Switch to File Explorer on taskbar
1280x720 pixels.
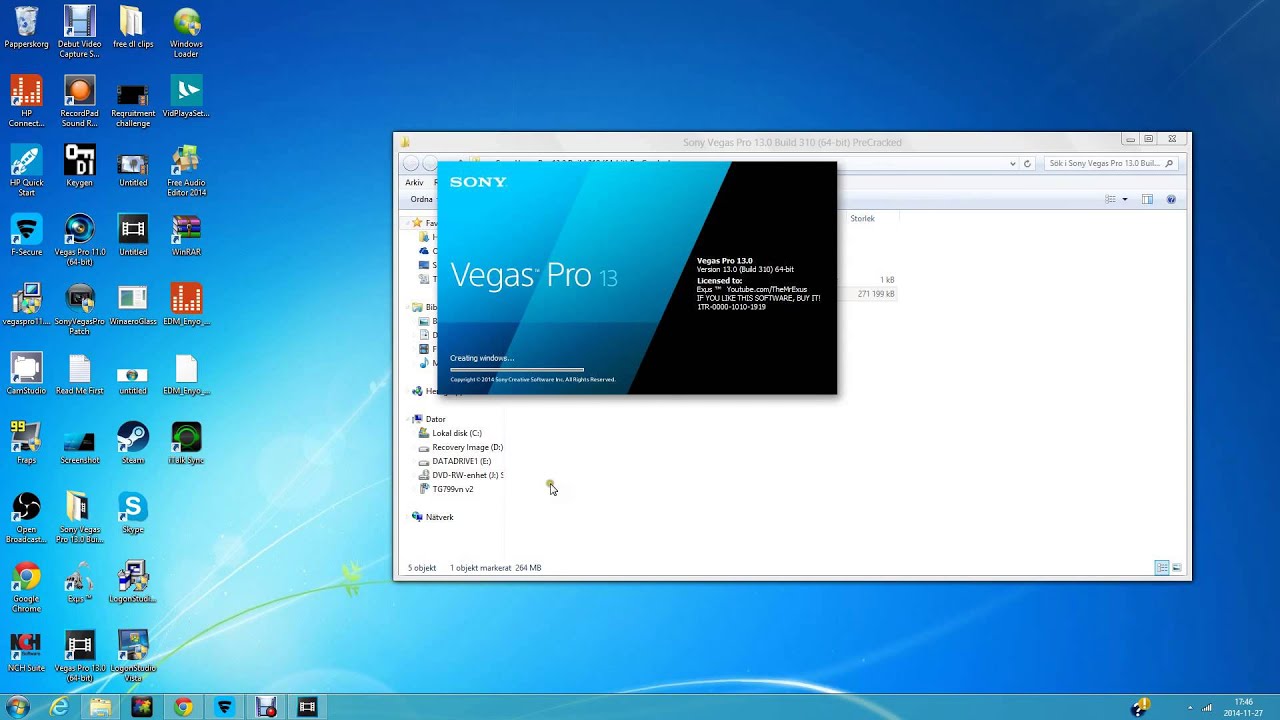click(101, 707)
